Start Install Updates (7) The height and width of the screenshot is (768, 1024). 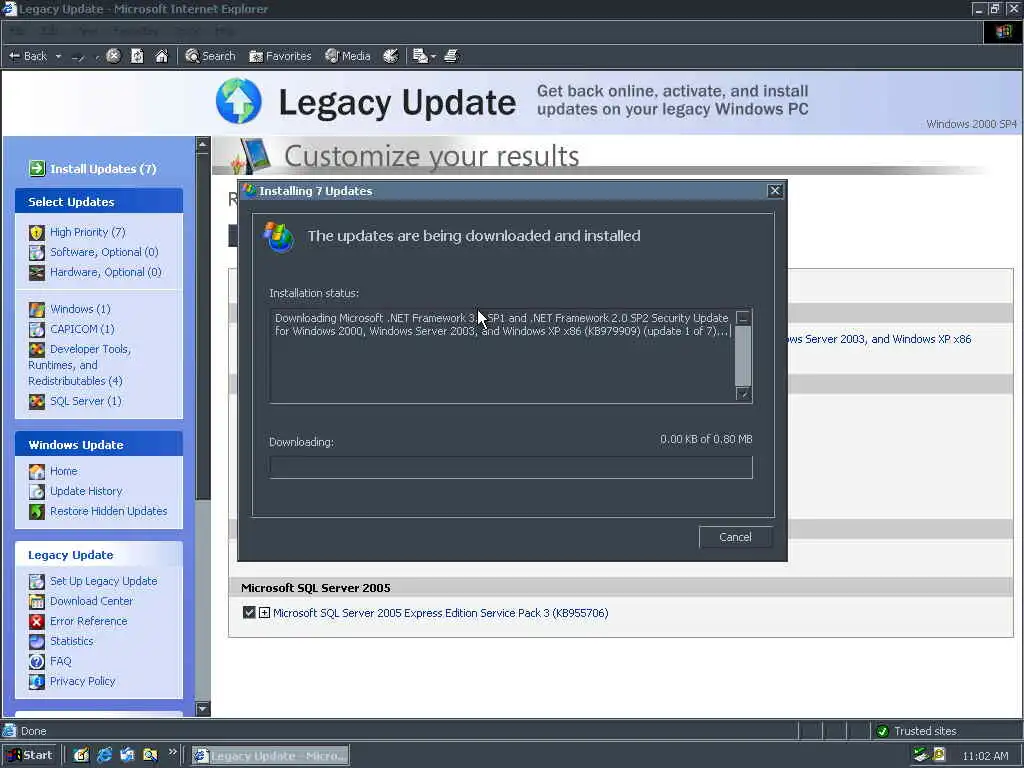click(x=103, y=168)
